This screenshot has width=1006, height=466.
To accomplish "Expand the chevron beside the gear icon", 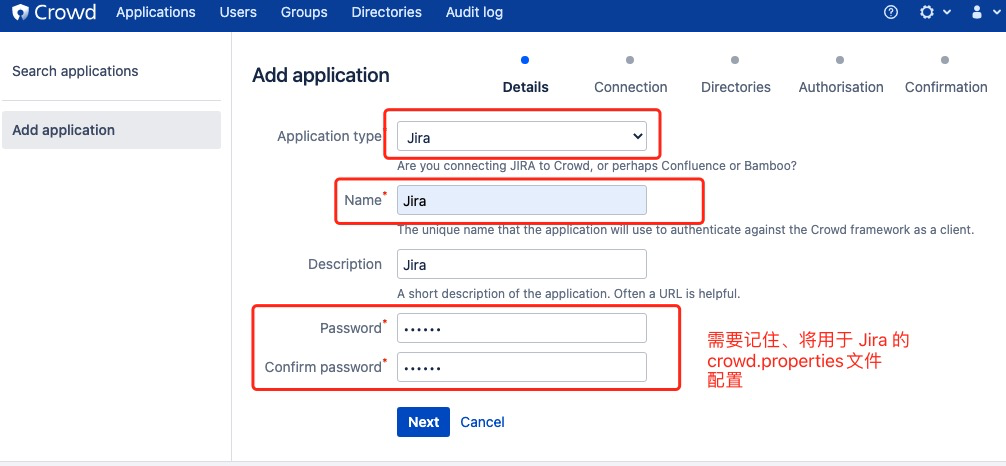I will [945, 13].
